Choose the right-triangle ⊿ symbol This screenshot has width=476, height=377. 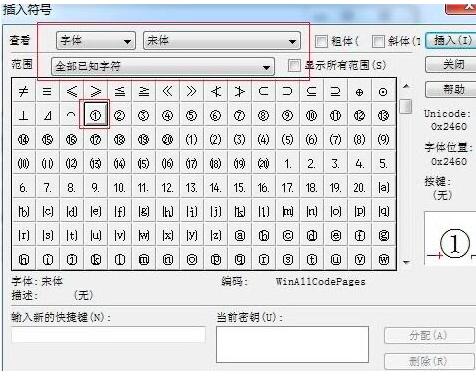tap(47, 115)
